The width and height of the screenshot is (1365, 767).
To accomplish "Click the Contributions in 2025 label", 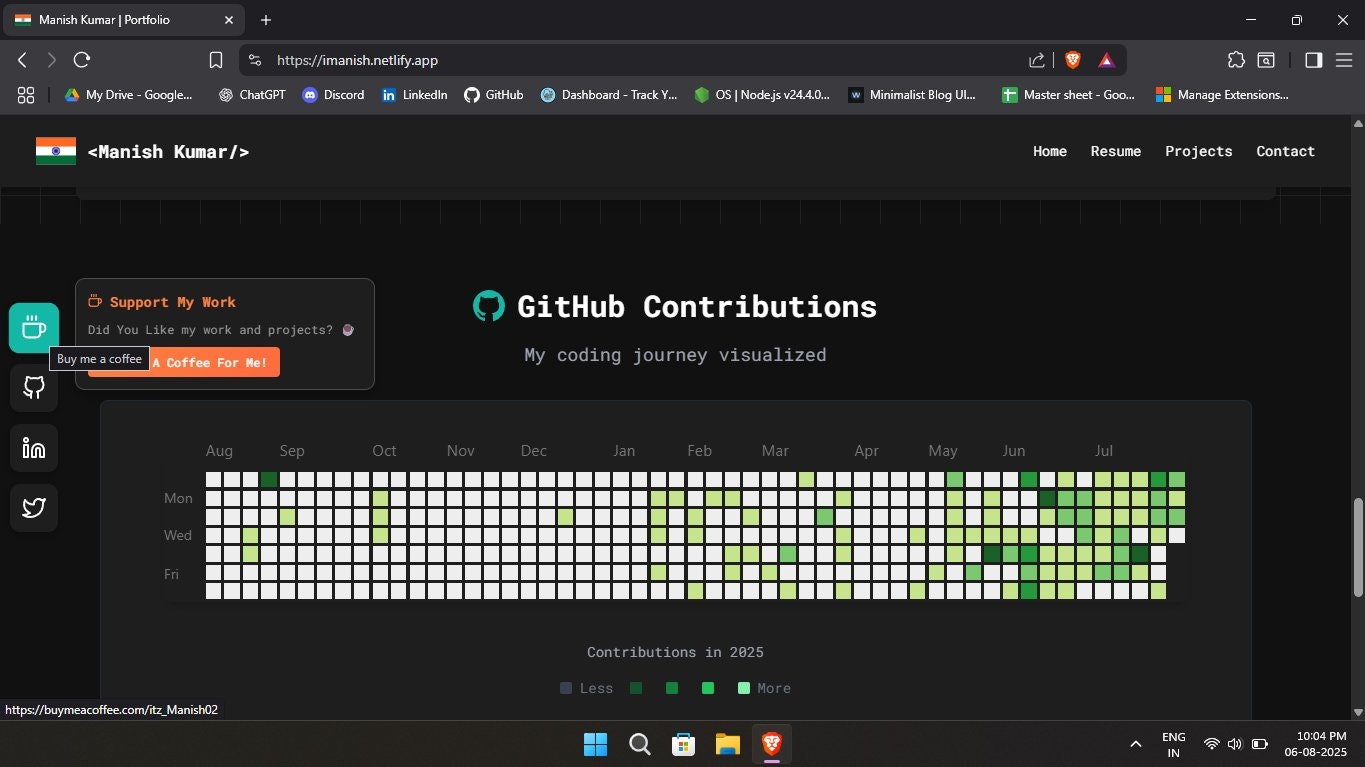I will click(675, 652).
